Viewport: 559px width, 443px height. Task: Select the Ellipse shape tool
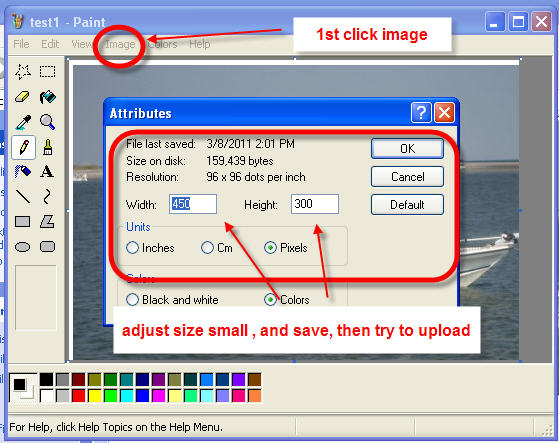pos(23,247)
